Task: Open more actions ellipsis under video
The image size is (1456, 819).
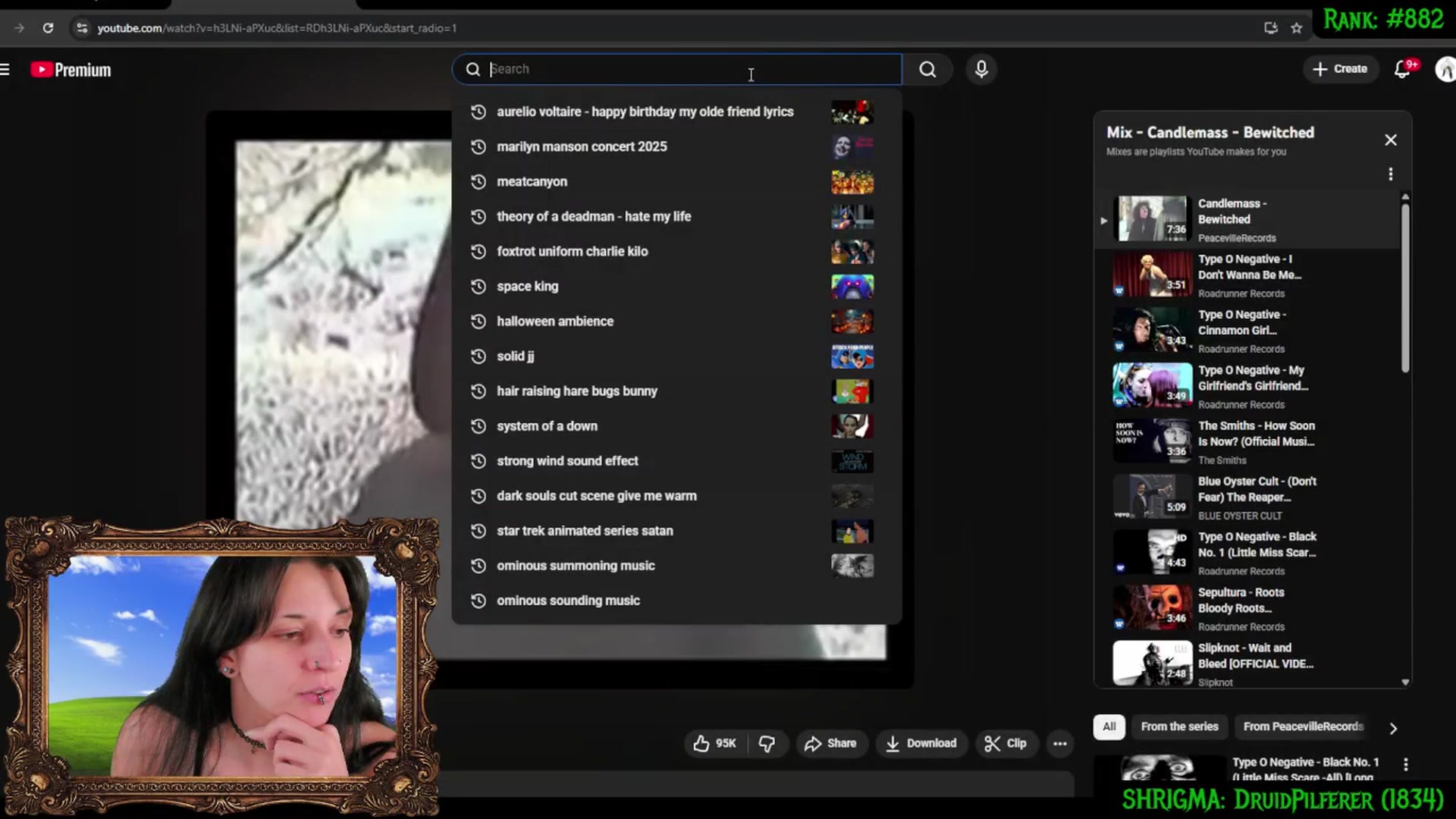Action: (x=1060, y=743)
